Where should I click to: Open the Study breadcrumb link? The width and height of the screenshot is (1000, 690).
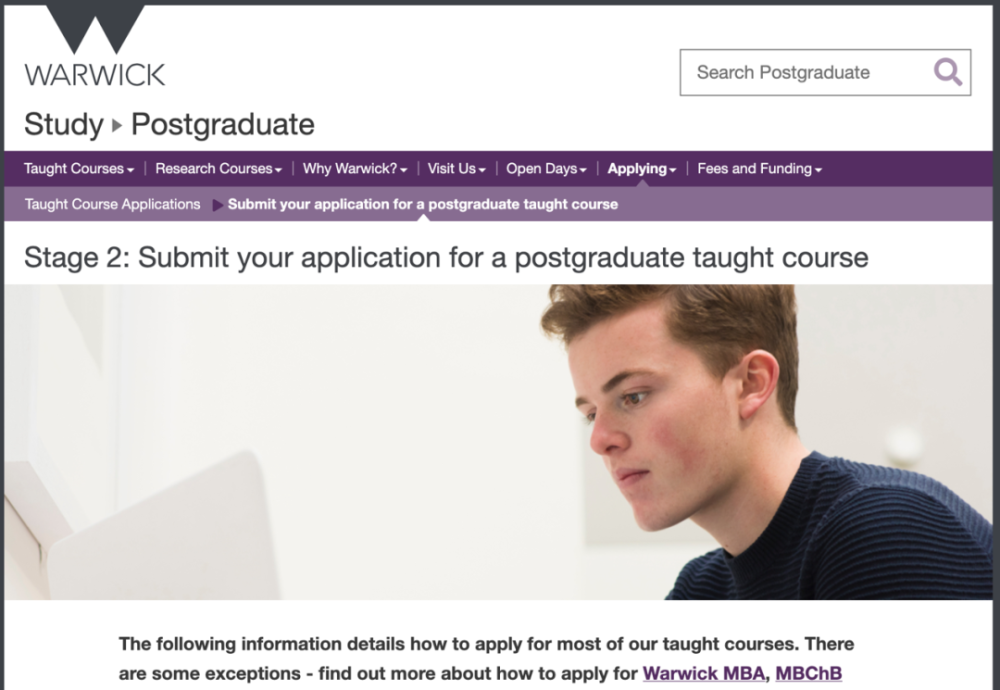point(64,124)
